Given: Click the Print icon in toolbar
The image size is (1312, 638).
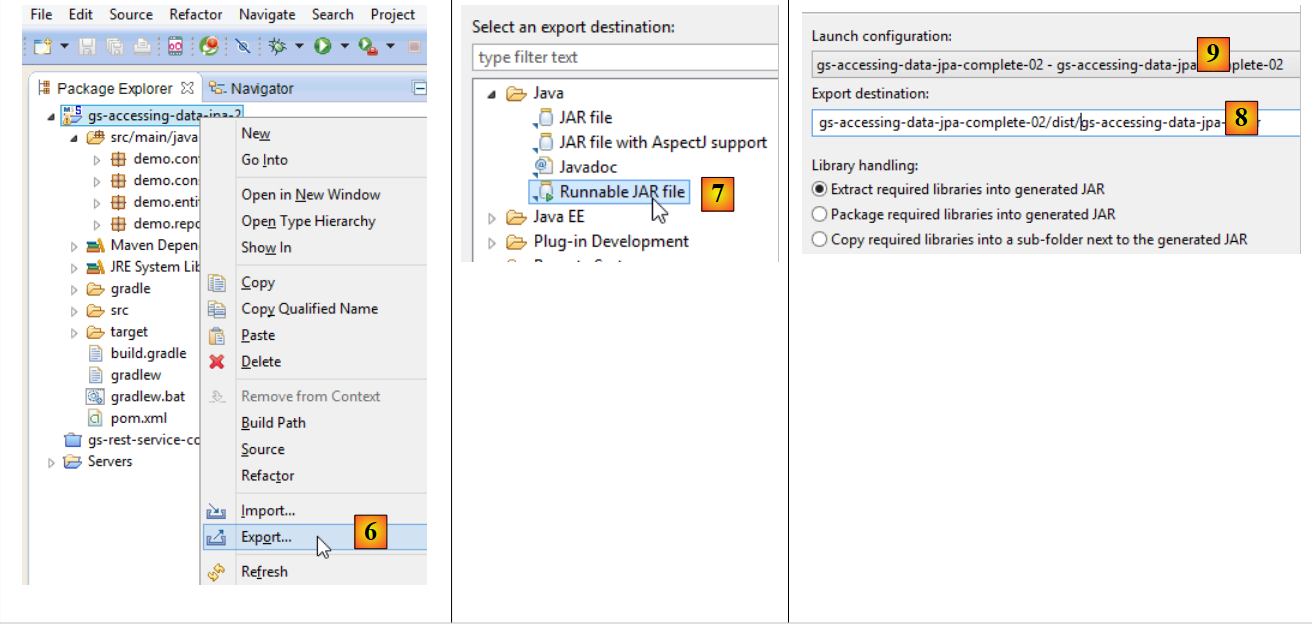Looking at the screenshot, I should (143, 46).
